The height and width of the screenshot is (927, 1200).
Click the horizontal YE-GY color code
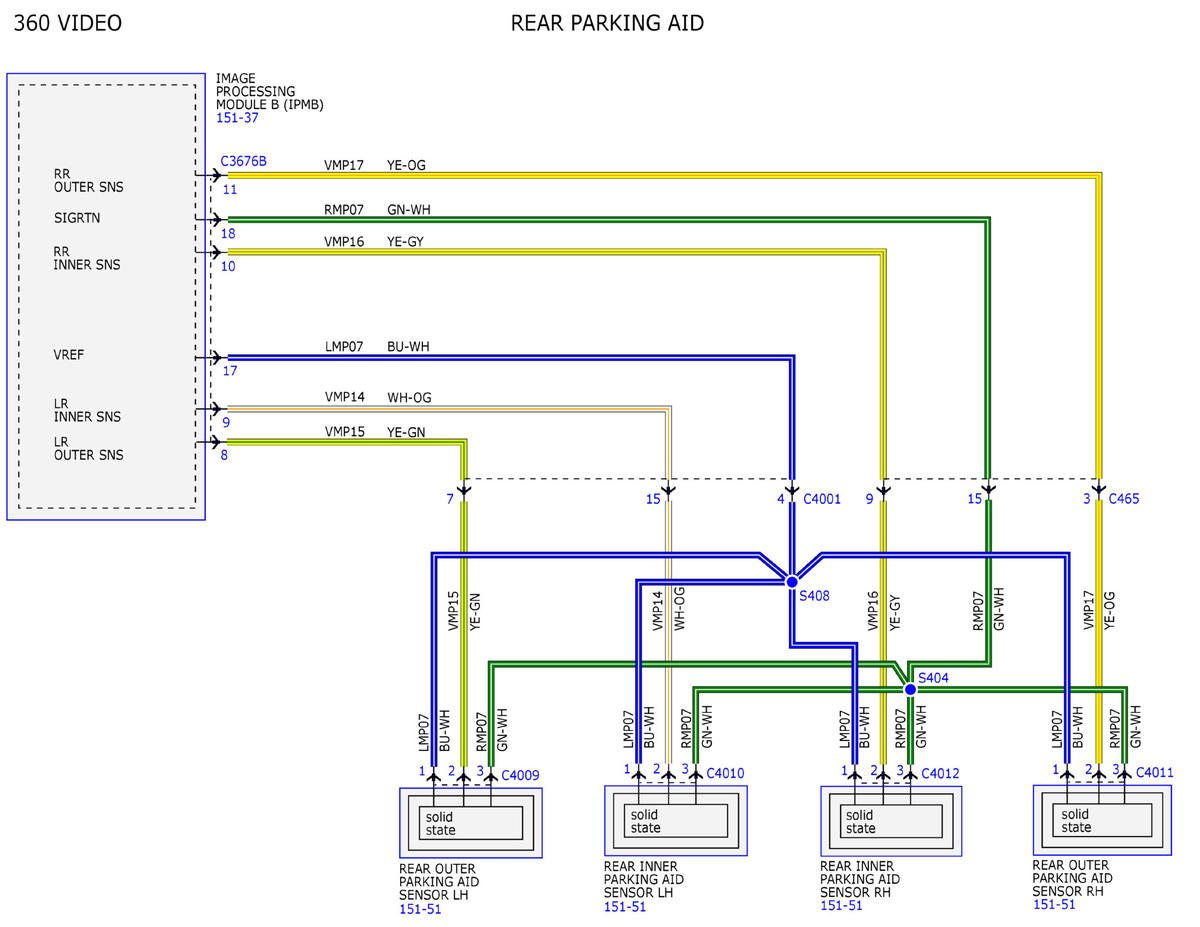pyautogui.click(x=405, y=242)
